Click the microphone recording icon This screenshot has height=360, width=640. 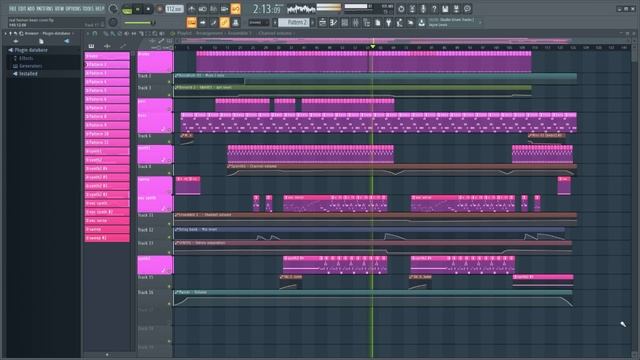click(x=423, y=9)
